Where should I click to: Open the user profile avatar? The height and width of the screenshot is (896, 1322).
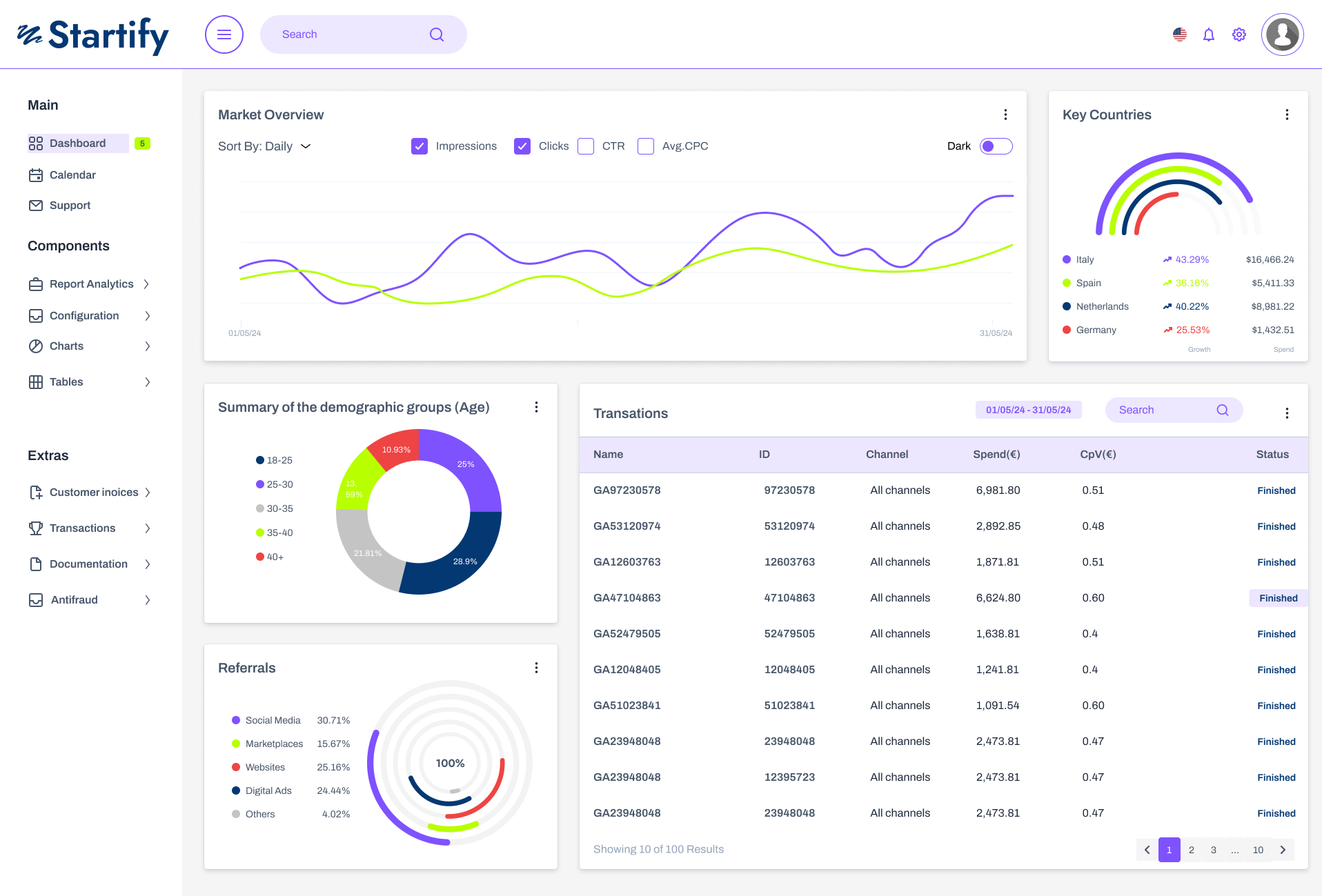[1282, 34]
